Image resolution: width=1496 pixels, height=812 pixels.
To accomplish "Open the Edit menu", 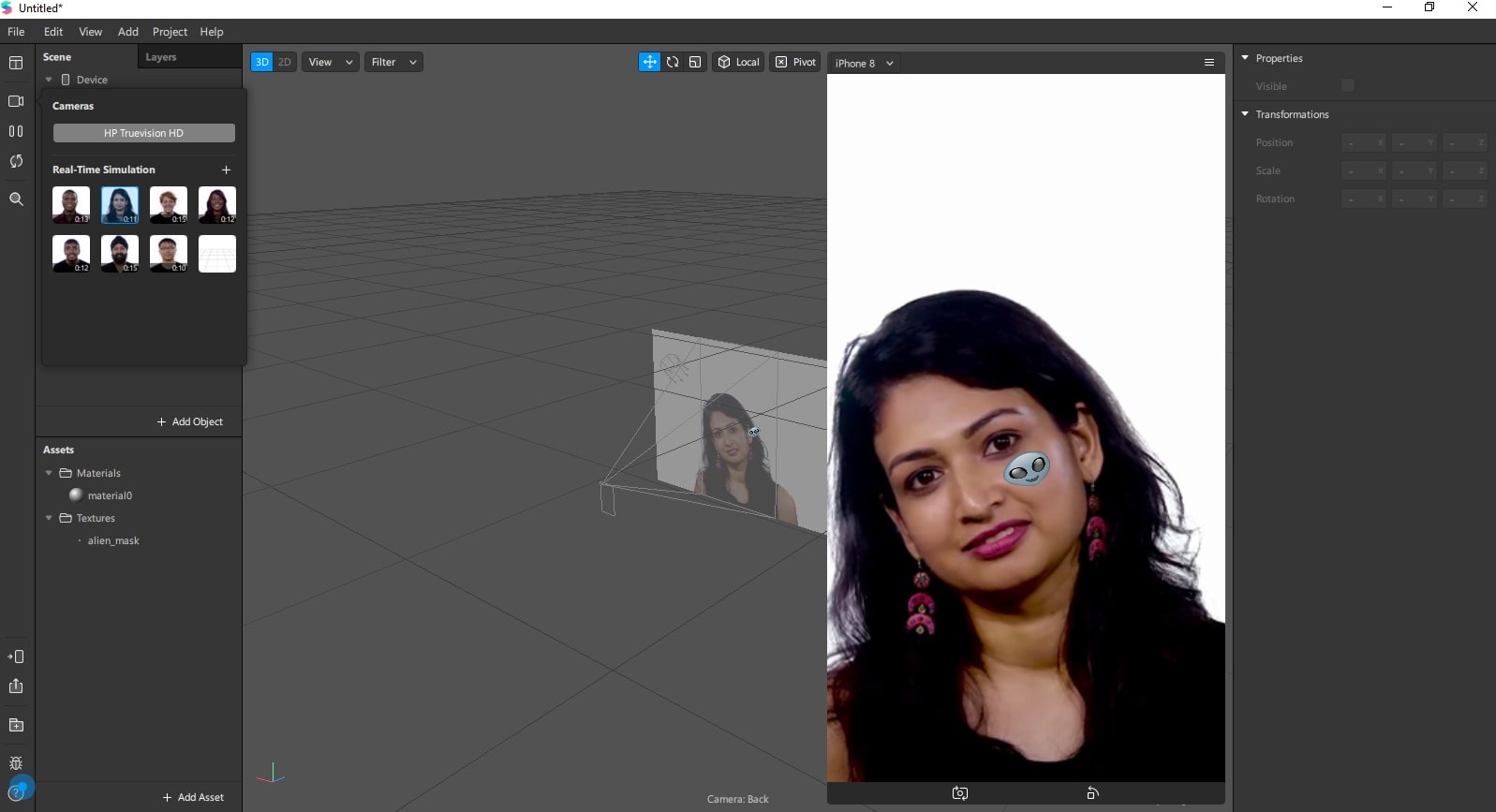I will pos(53,32).
